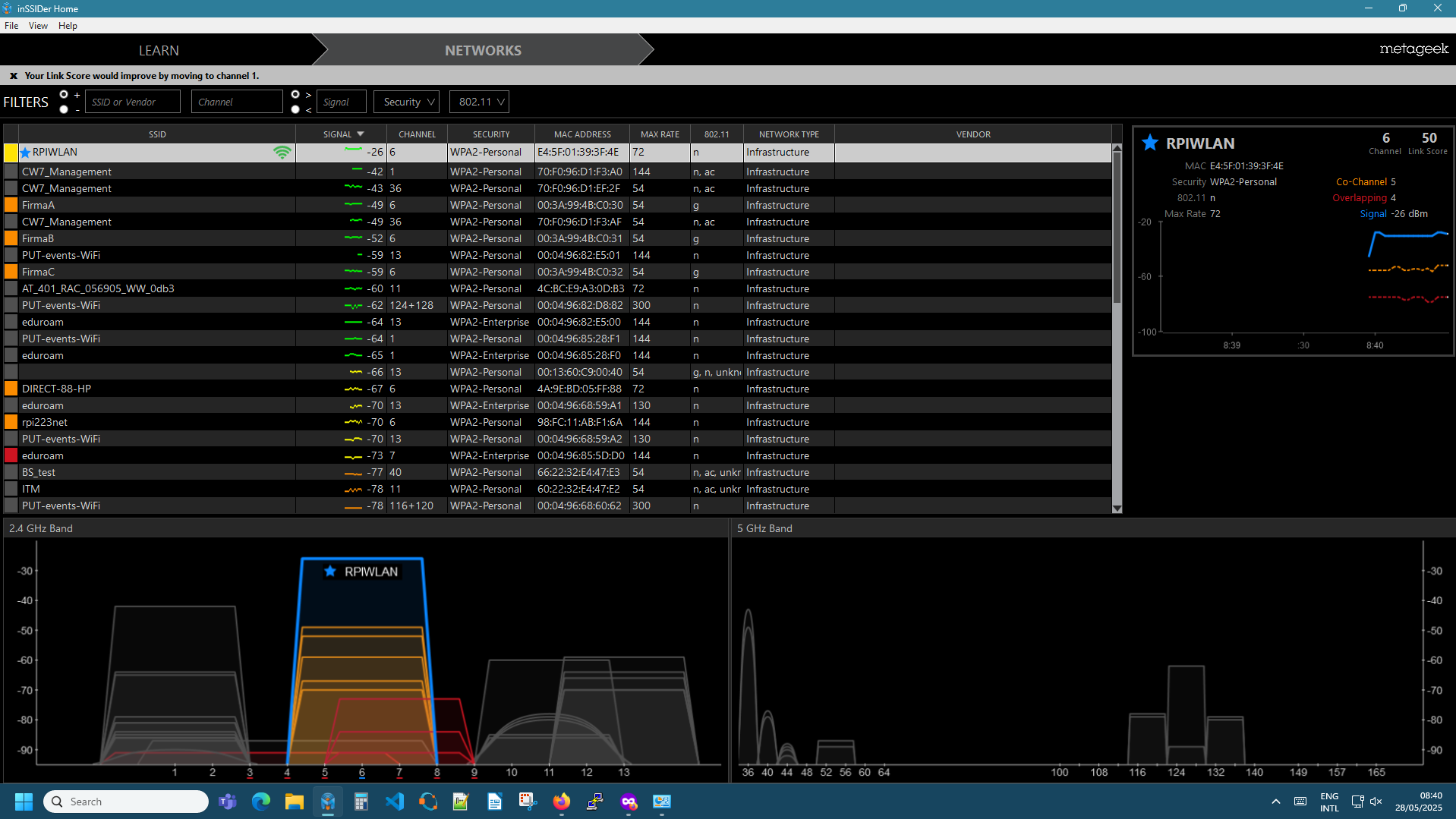Click the Channel filter field
Screen dimensions: 1456x819
(237, 102)
